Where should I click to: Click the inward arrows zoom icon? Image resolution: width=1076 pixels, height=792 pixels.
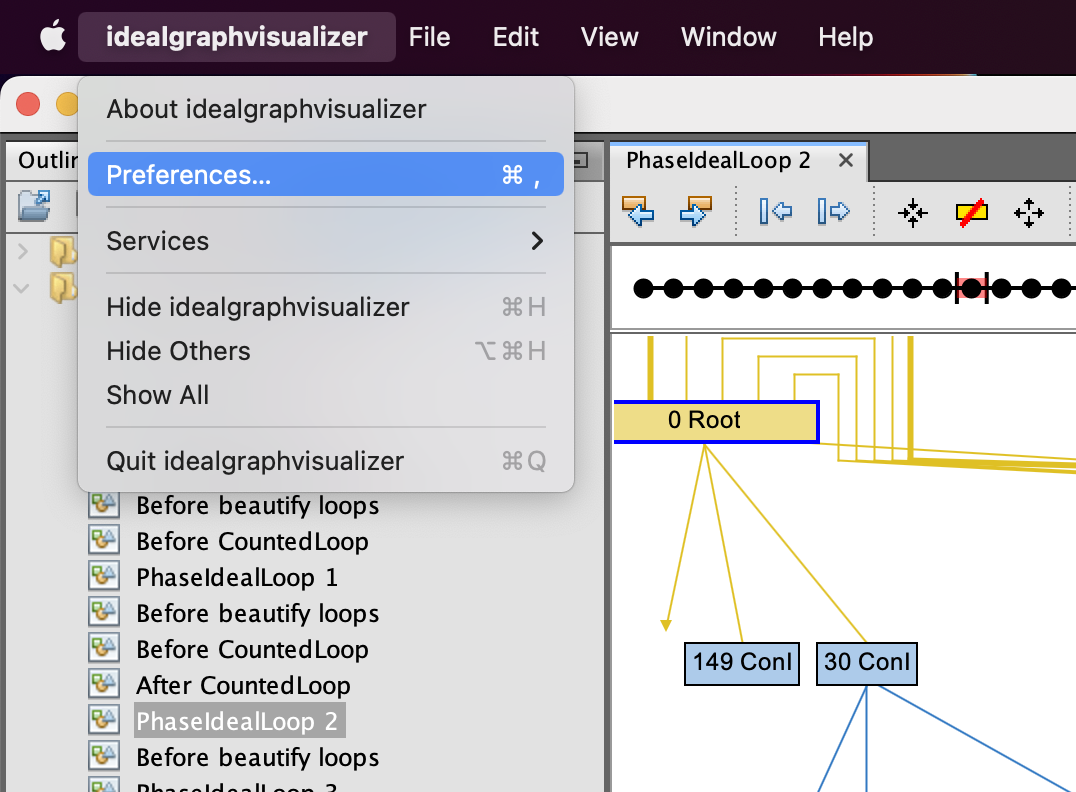click(x=912, y=212)
